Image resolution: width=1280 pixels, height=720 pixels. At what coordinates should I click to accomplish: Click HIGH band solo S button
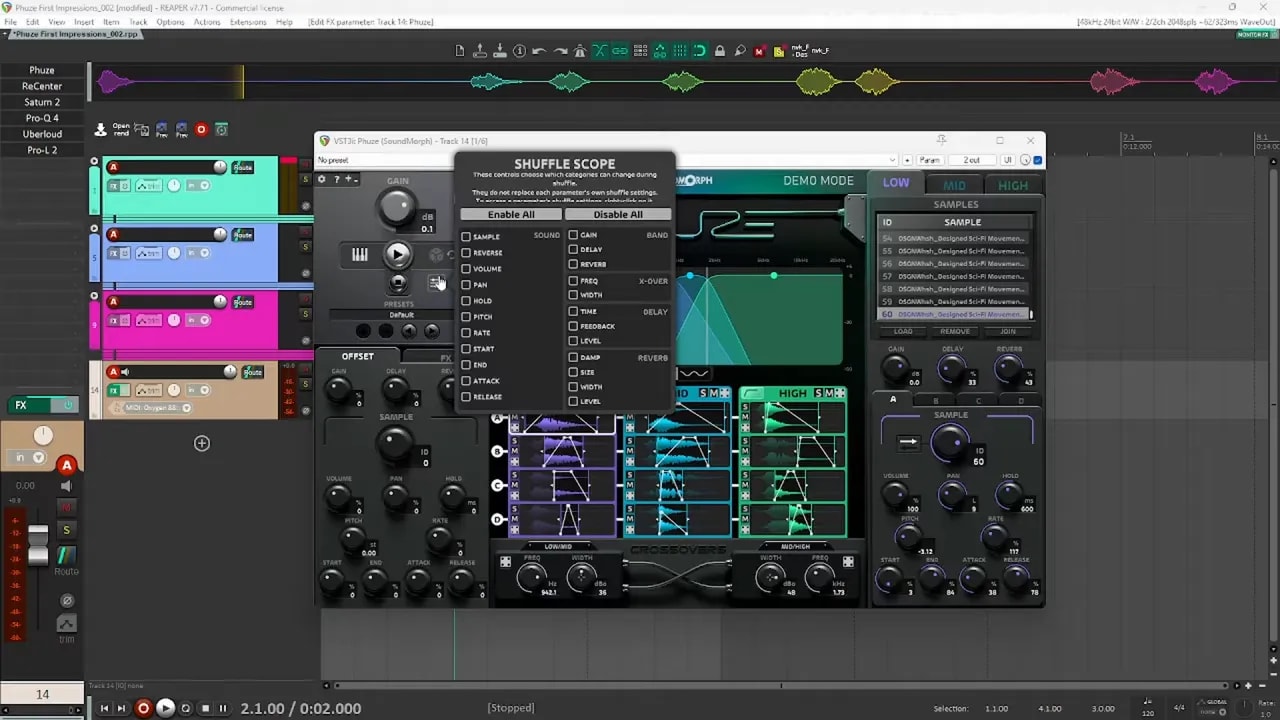click(x=818, y=393)
